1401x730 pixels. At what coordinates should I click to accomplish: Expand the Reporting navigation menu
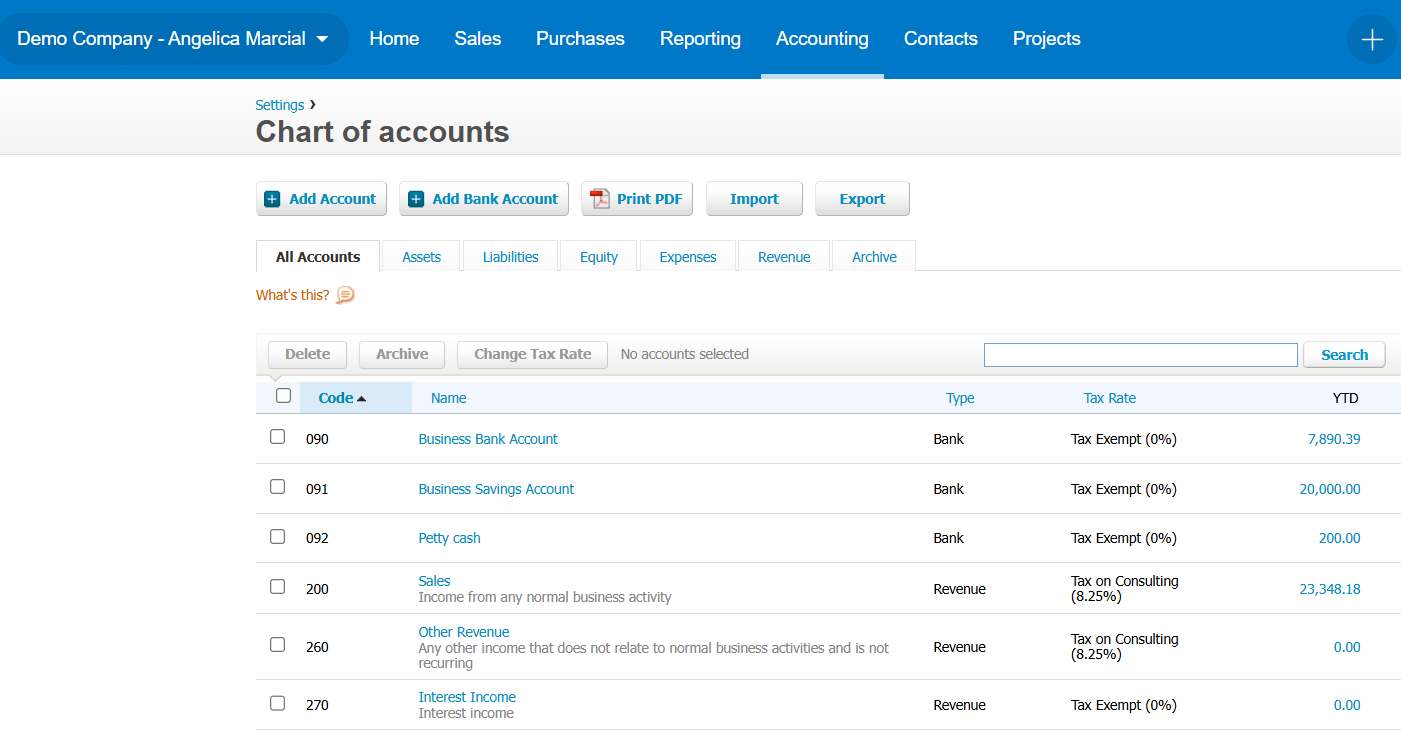700,39
